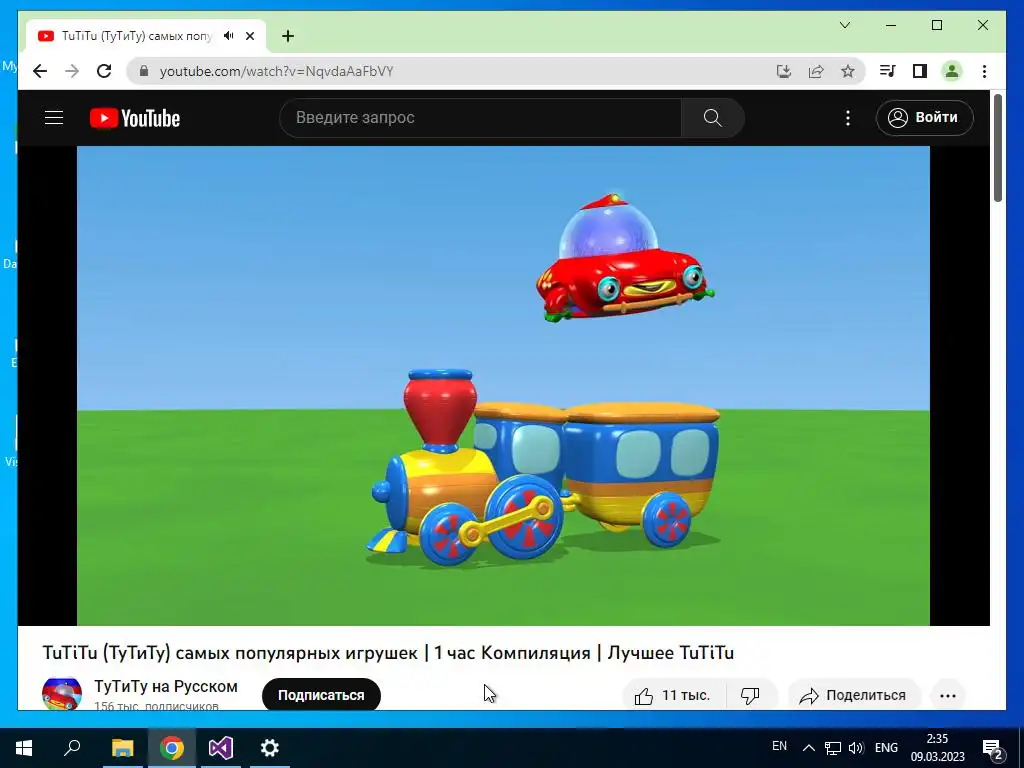The height and width of the screenshot is (768, 1024).
Task: Mute tab via speaker icon on tab
Action: tap(229, 36)
